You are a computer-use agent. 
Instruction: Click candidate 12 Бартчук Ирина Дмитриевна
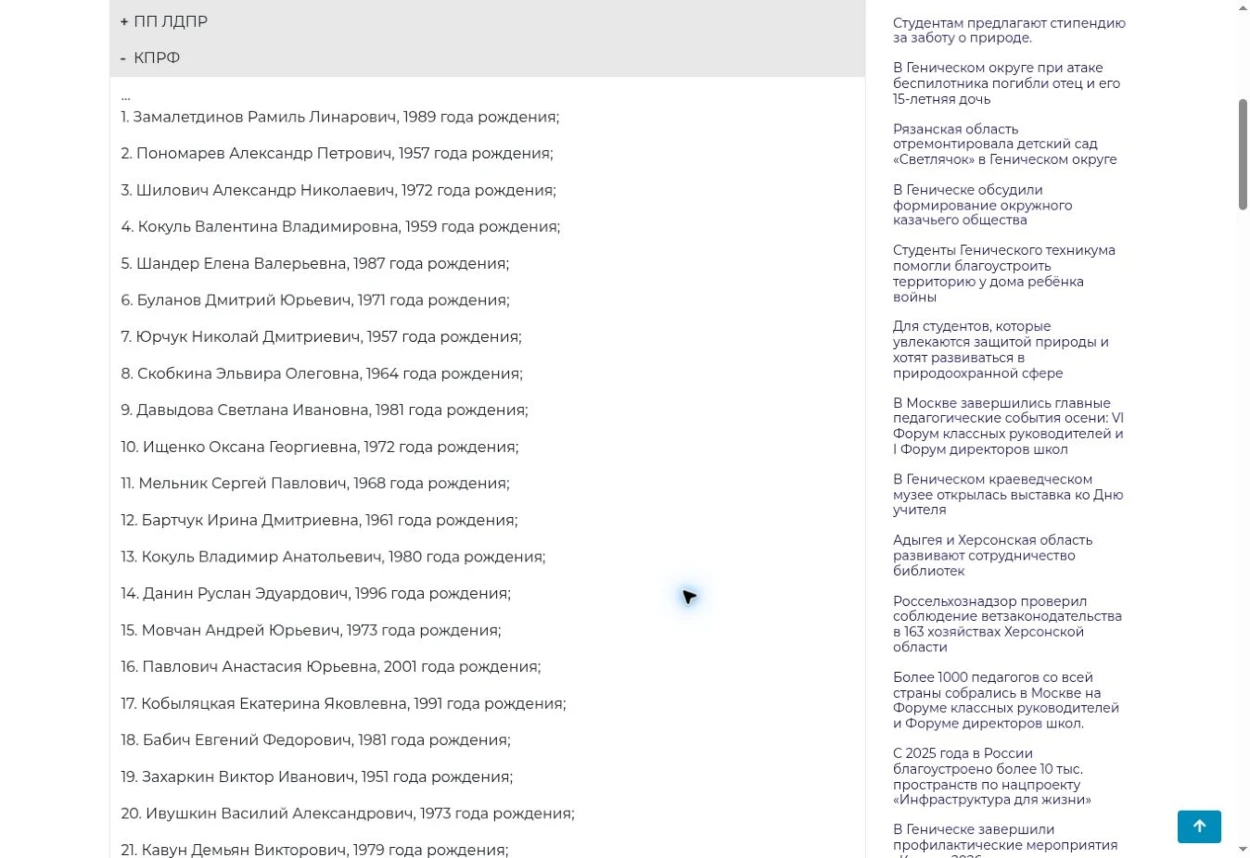coord(319,520)
